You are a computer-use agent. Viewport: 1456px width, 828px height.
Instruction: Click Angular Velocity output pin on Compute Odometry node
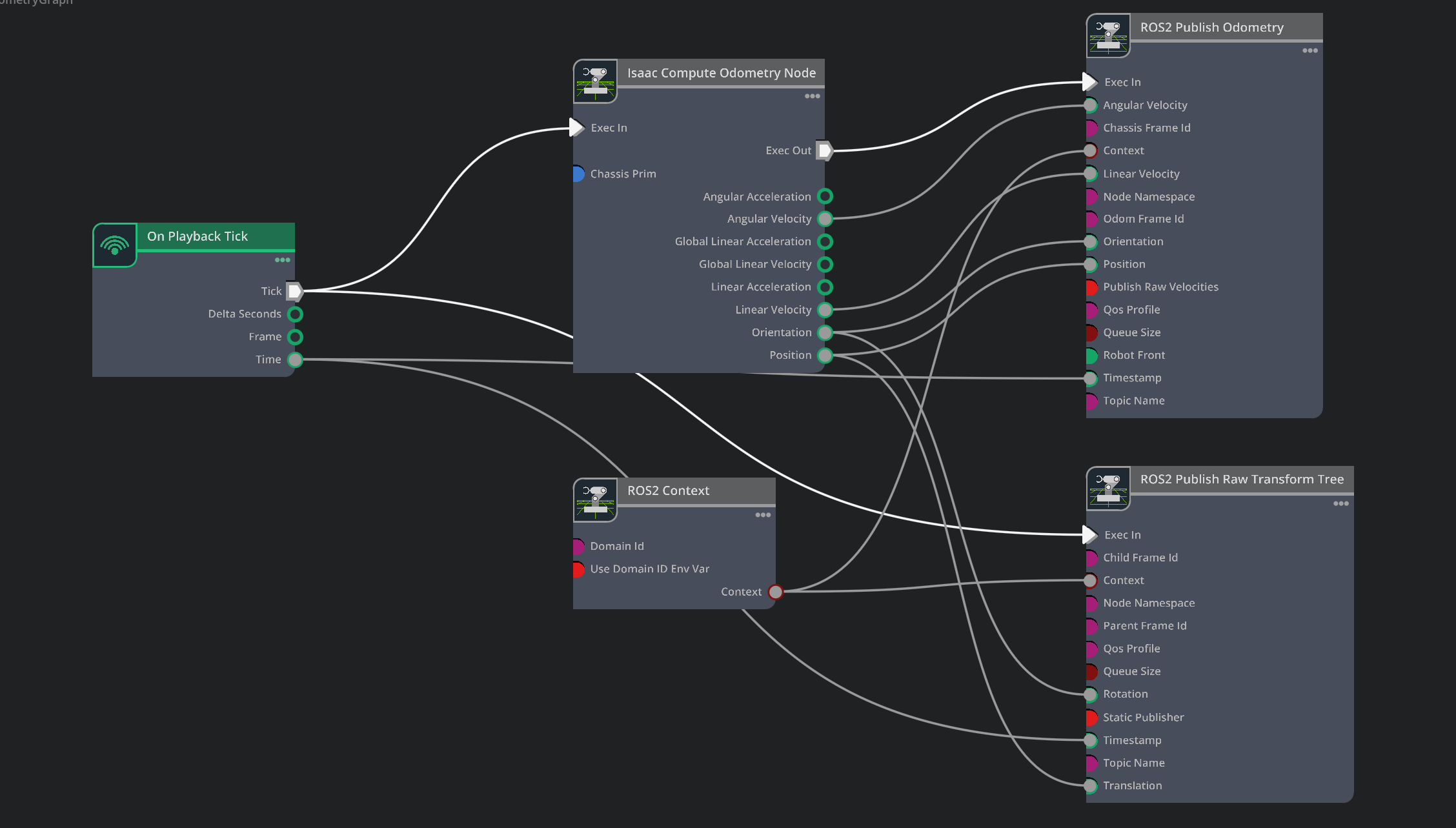tap(825, 219)
